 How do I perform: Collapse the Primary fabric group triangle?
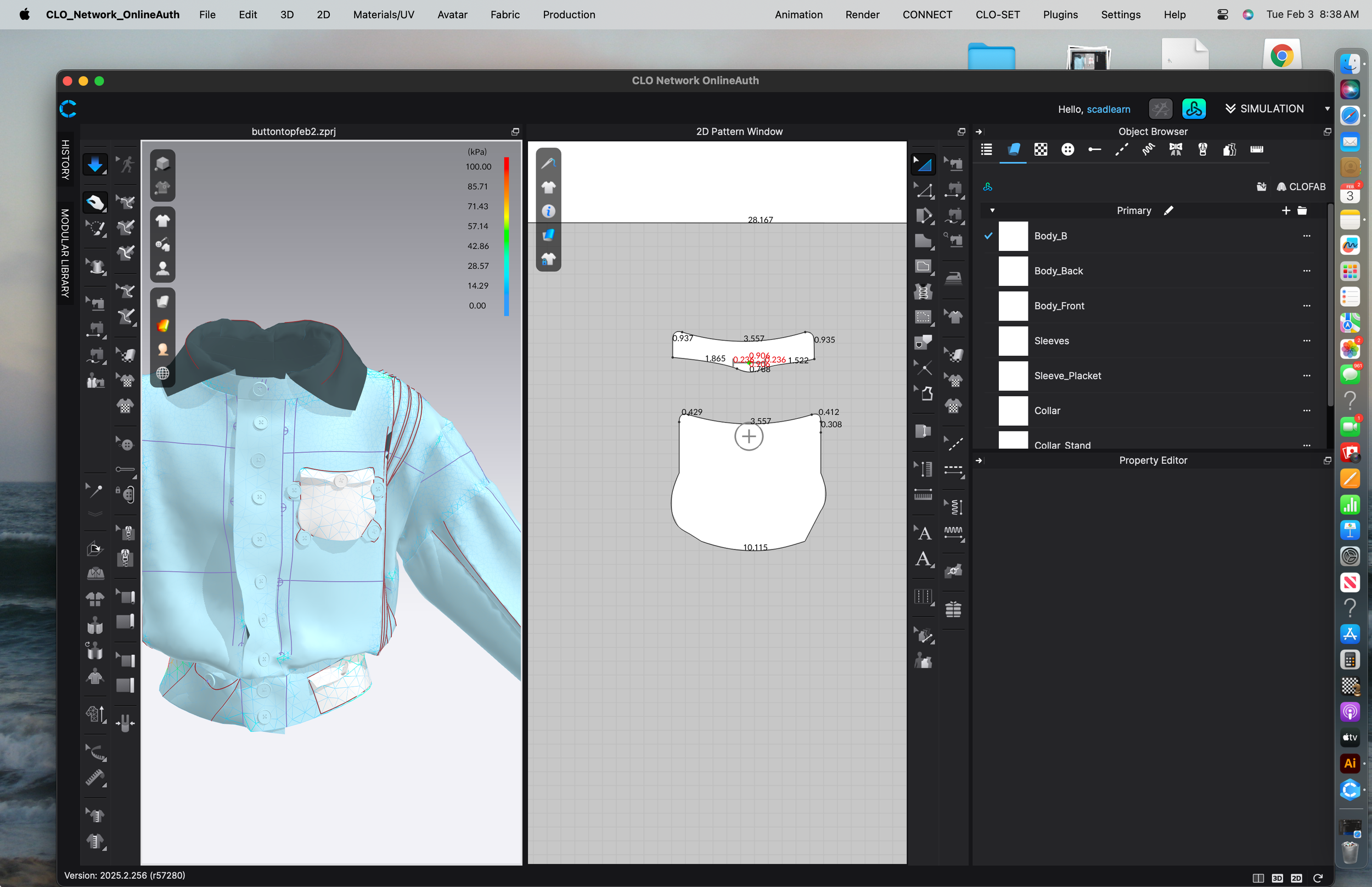pyautogui.click(x=992, y=211)
